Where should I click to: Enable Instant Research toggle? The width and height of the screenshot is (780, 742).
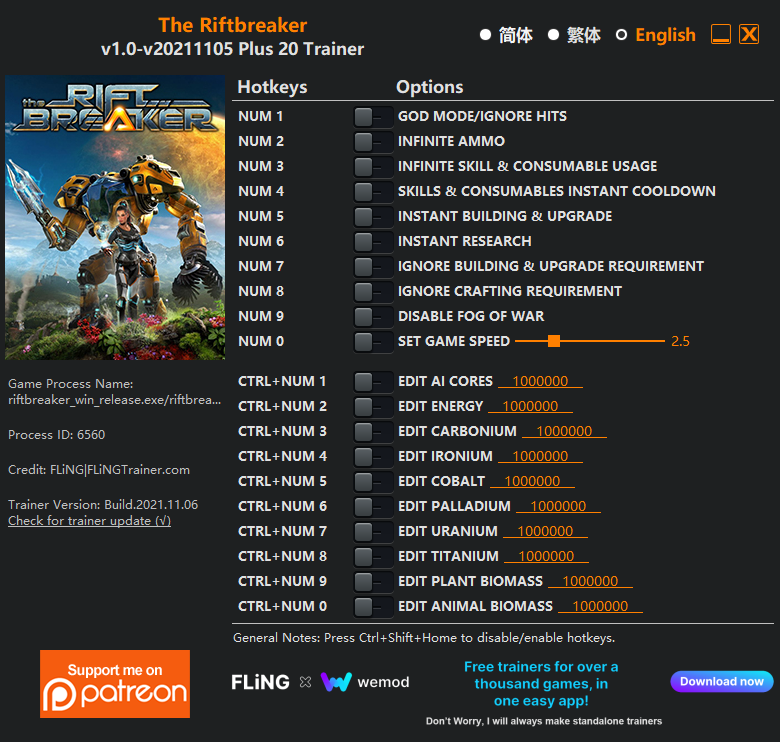pos(373,242)
